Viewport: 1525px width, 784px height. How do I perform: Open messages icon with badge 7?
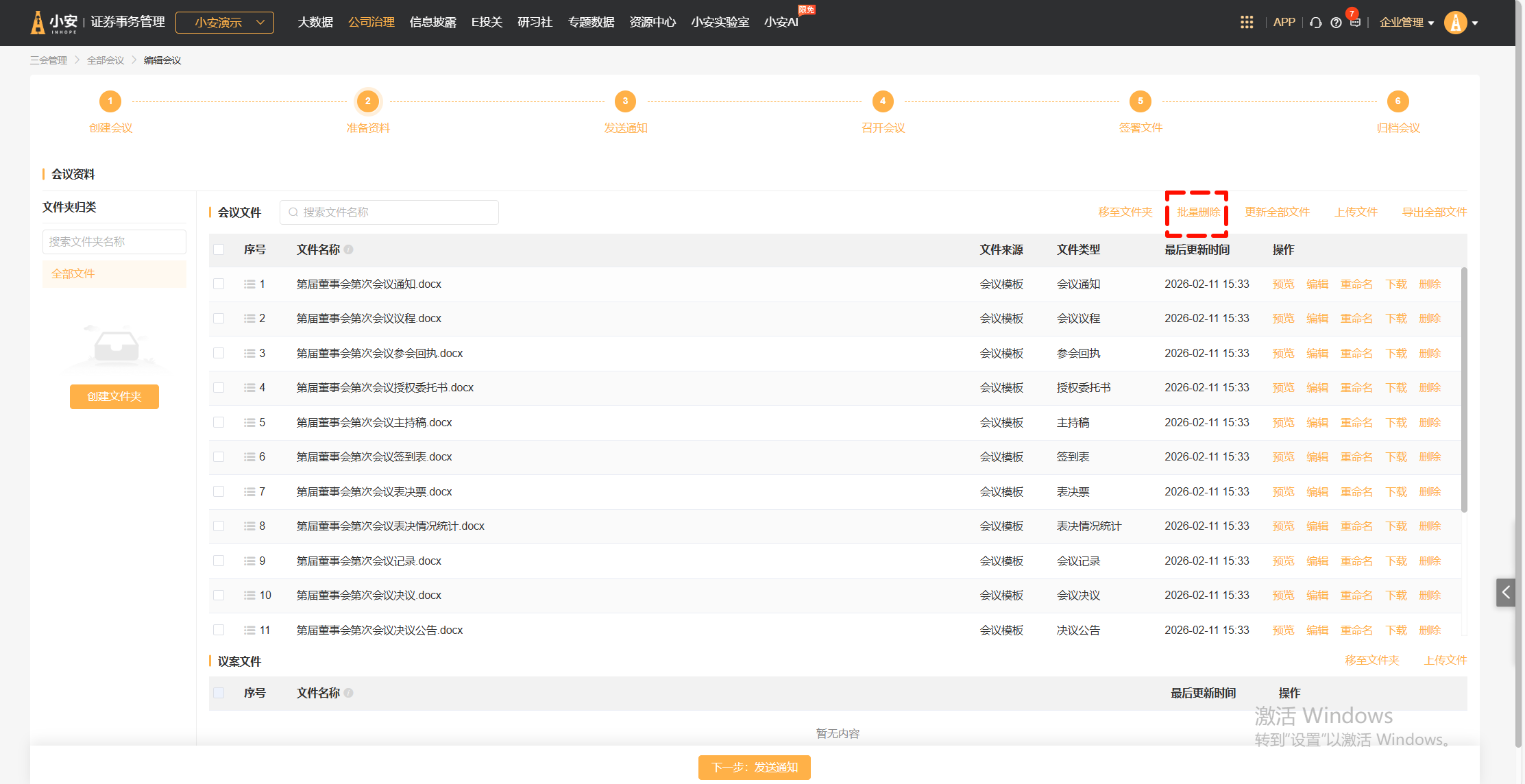pyautogui.click(x=1355, y=22)
